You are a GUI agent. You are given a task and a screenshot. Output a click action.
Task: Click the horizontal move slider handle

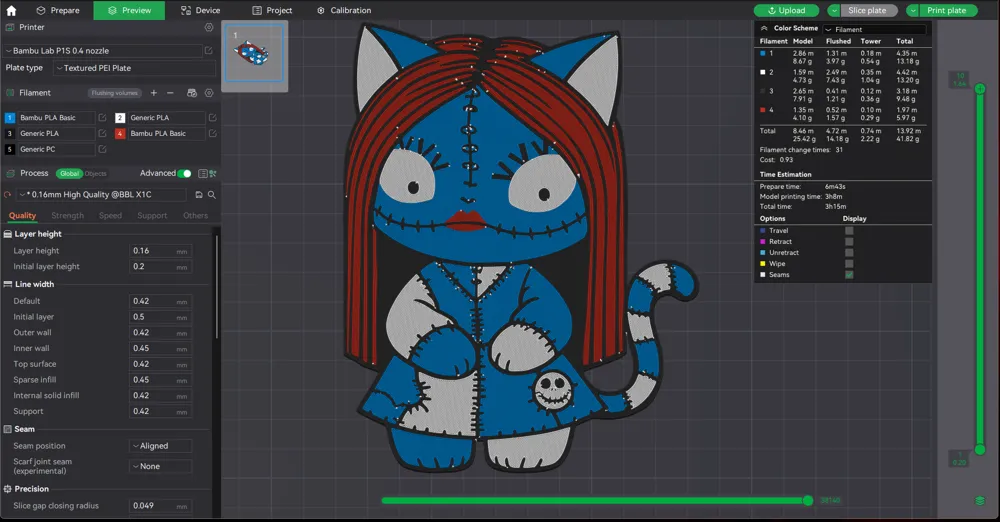pyautogui.click(x=808, y=501)
